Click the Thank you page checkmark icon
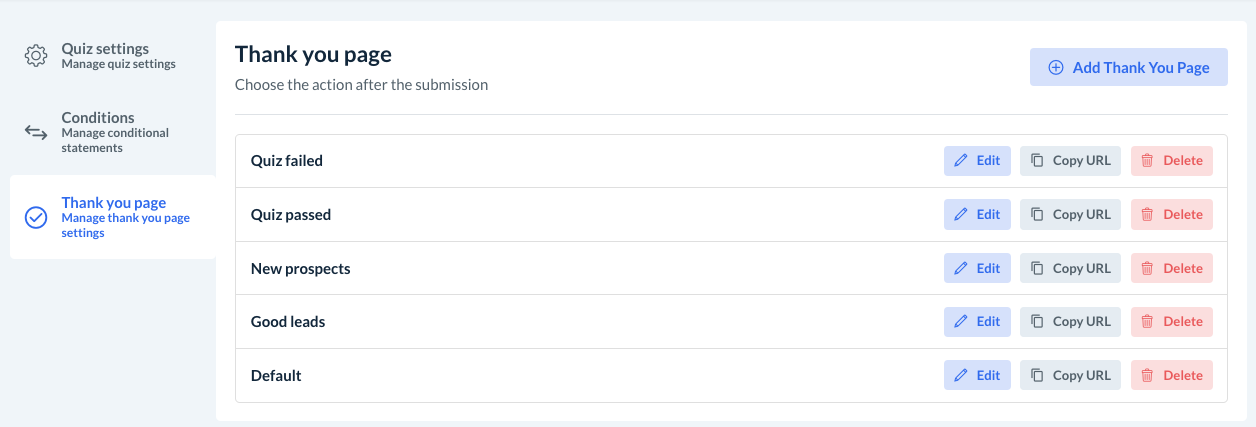Viewport: 1256px width, 427px height. [36, 217]
